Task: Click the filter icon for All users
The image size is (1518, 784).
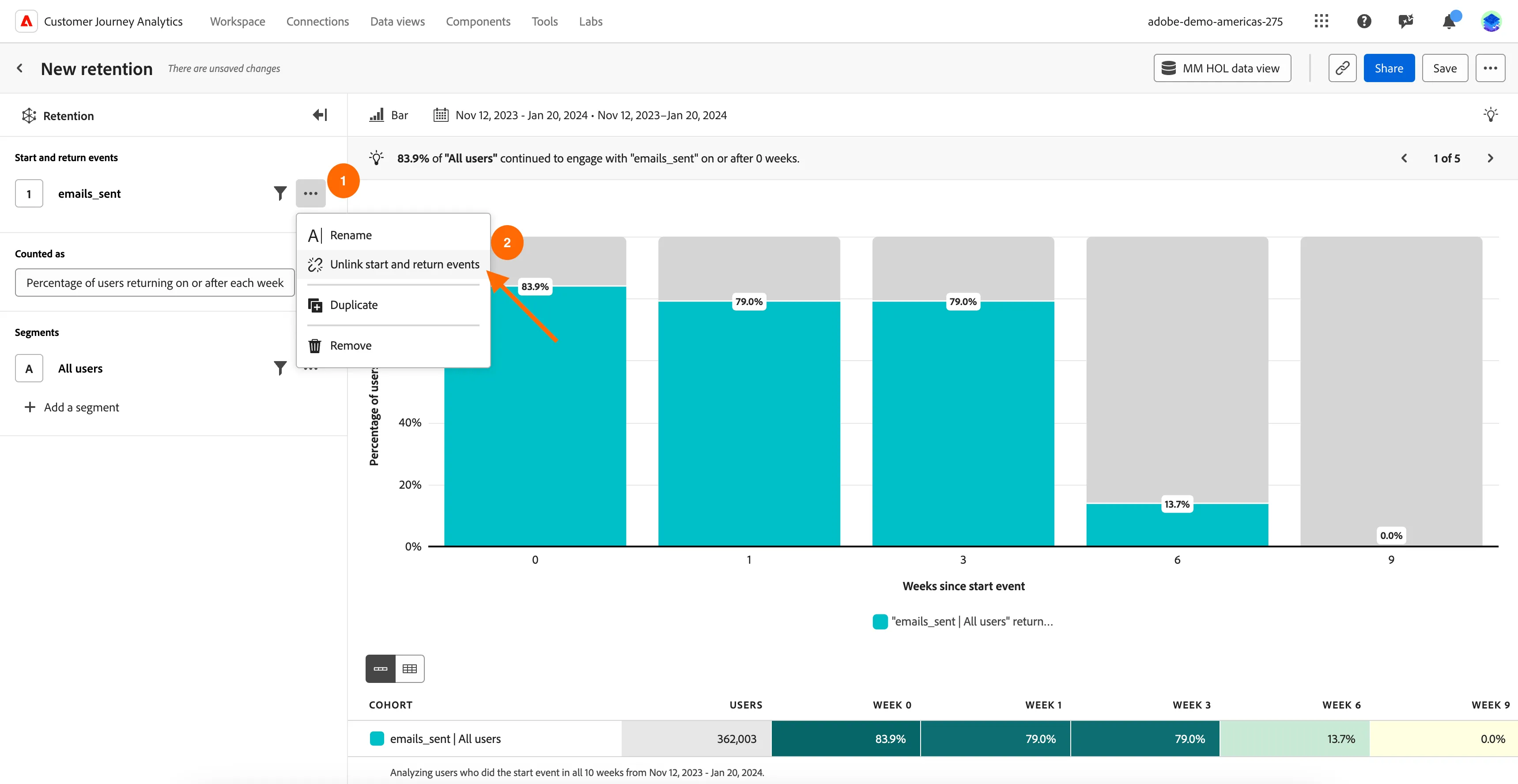Action: (280, 368)
